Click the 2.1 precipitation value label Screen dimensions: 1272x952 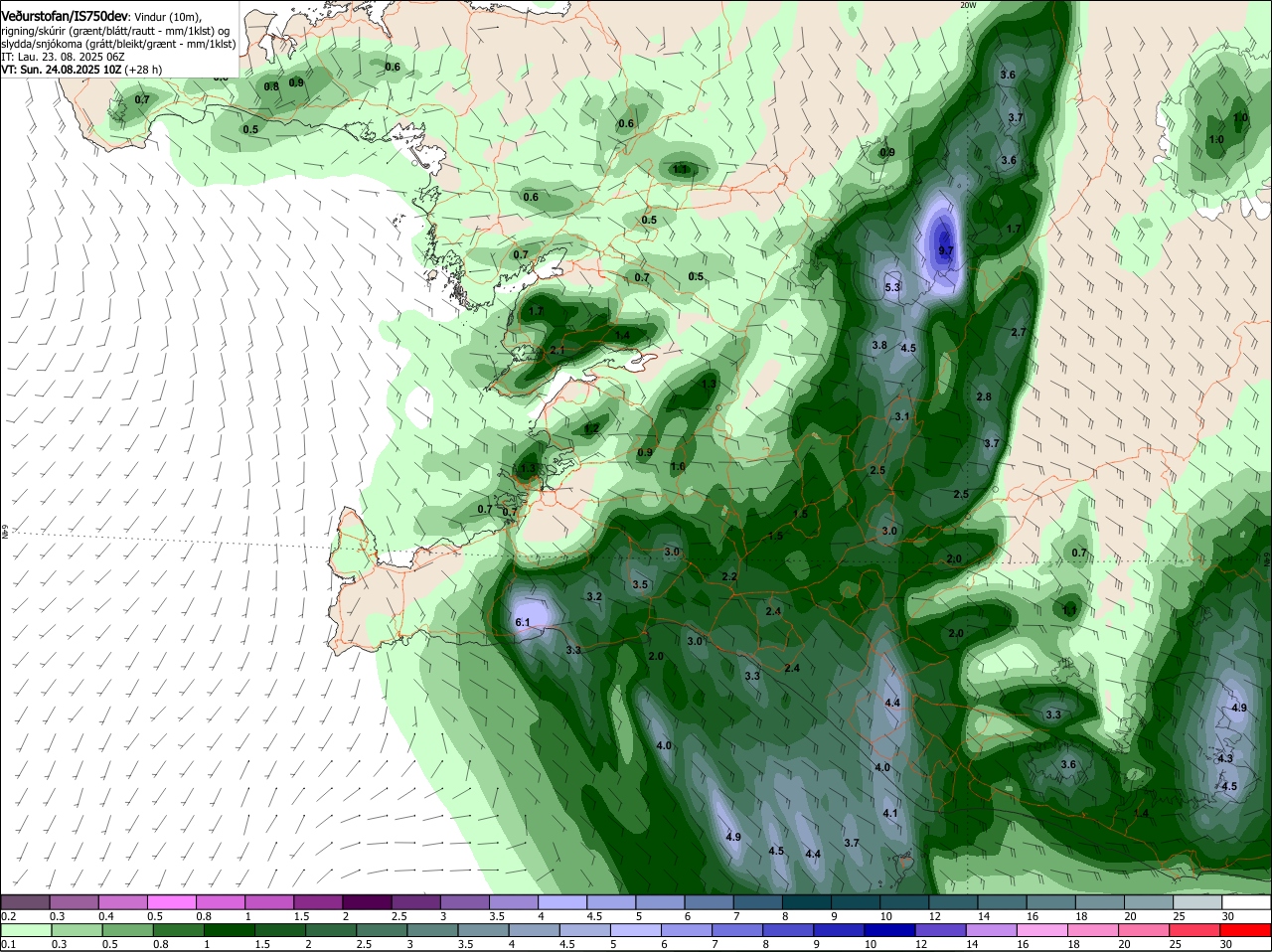(556, 350)
